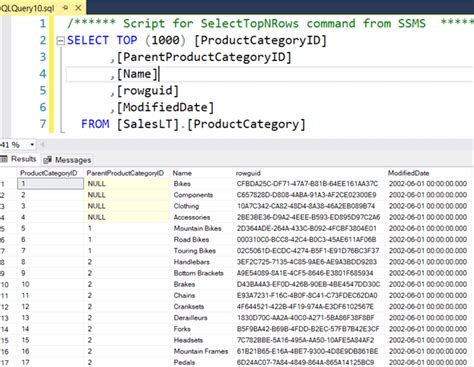Select the Touring Bikes name cell
Viewport: 474px width, 367px height.
[x=194, y=251]
